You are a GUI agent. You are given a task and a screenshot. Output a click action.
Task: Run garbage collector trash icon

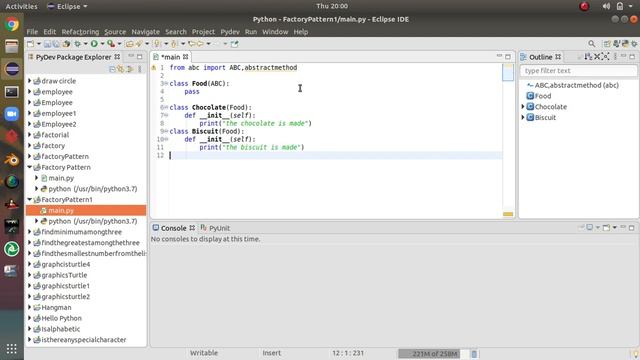(x=474, y=354)
